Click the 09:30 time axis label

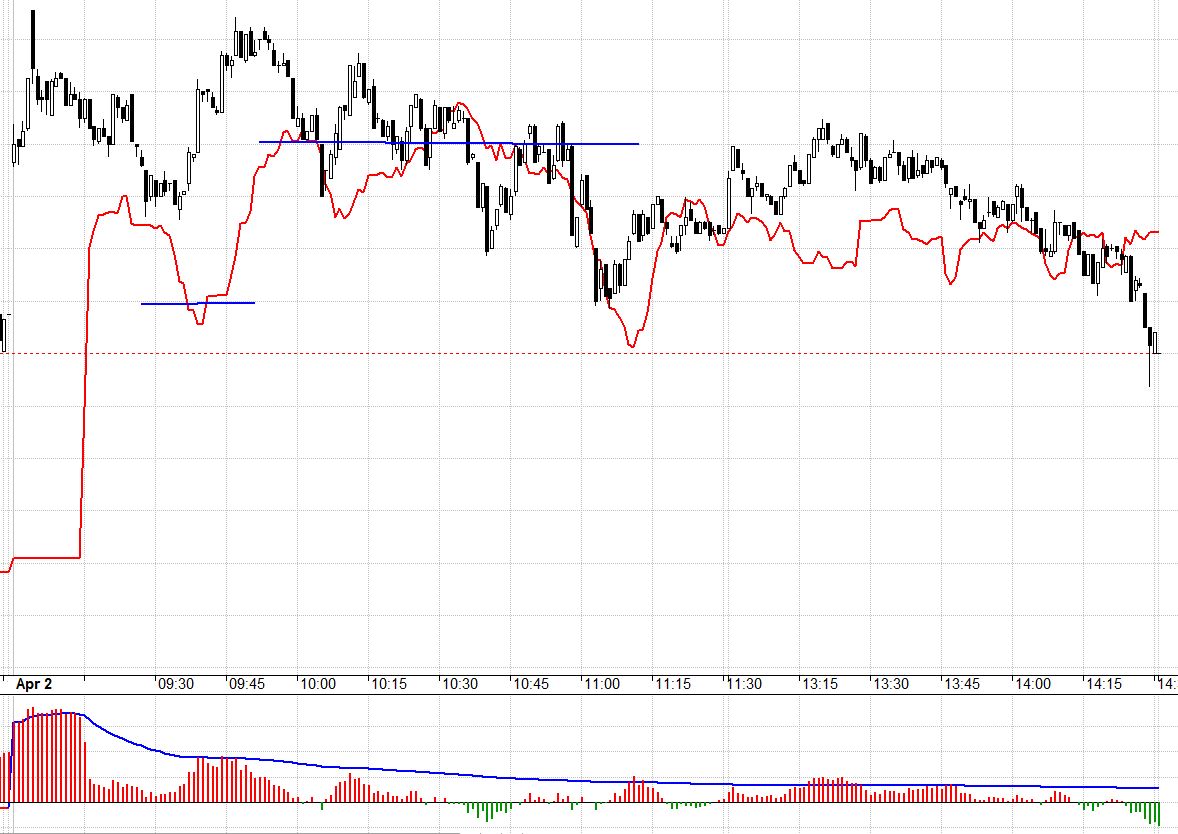(x=175, y=684)
